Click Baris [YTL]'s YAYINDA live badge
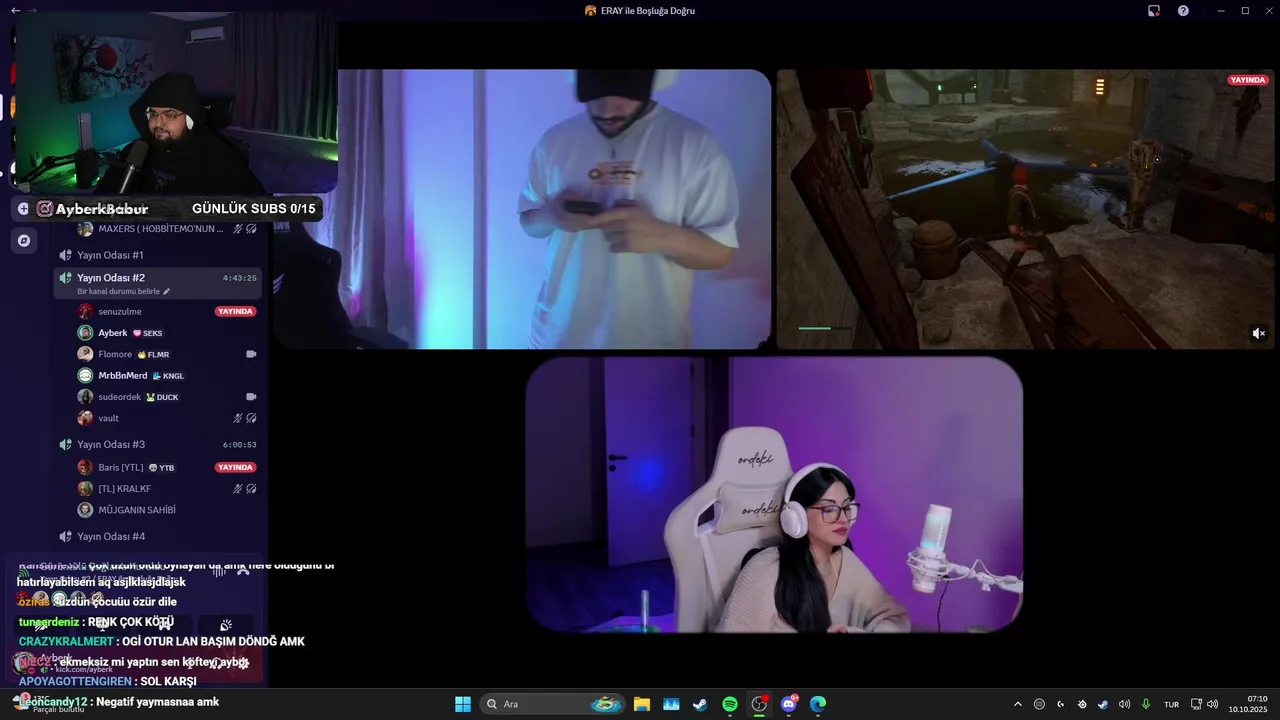Image resolution: width=1280 pixels, height=720 pixels. (235, 467)
